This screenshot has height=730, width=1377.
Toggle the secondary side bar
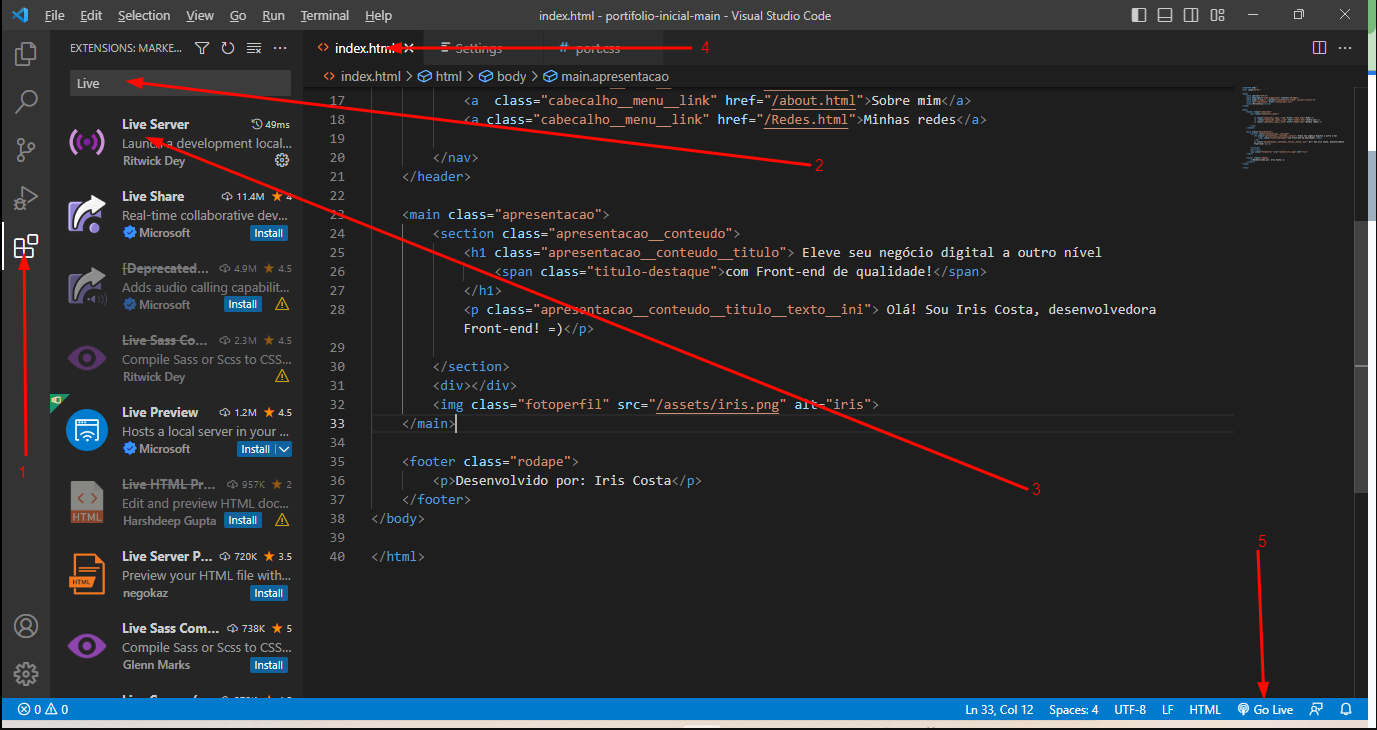(x=1192, y=15)
